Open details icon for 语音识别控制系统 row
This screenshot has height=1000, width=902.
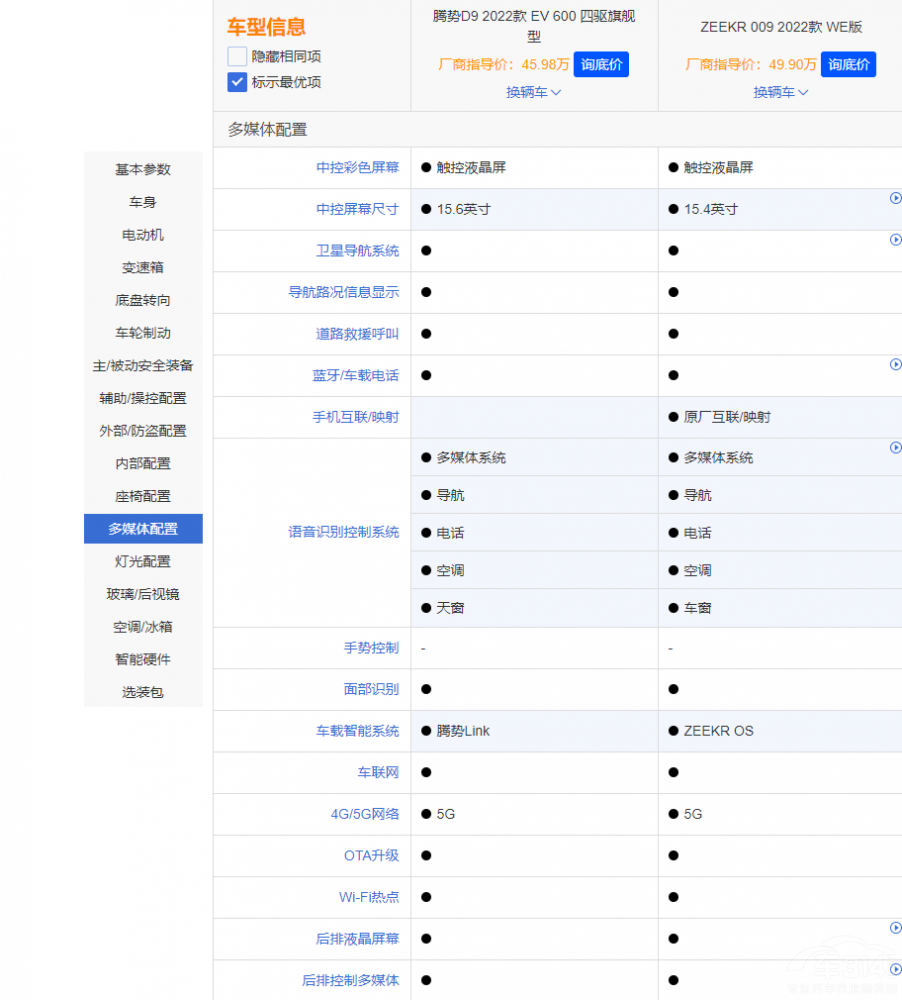click(x=897, y=448)
